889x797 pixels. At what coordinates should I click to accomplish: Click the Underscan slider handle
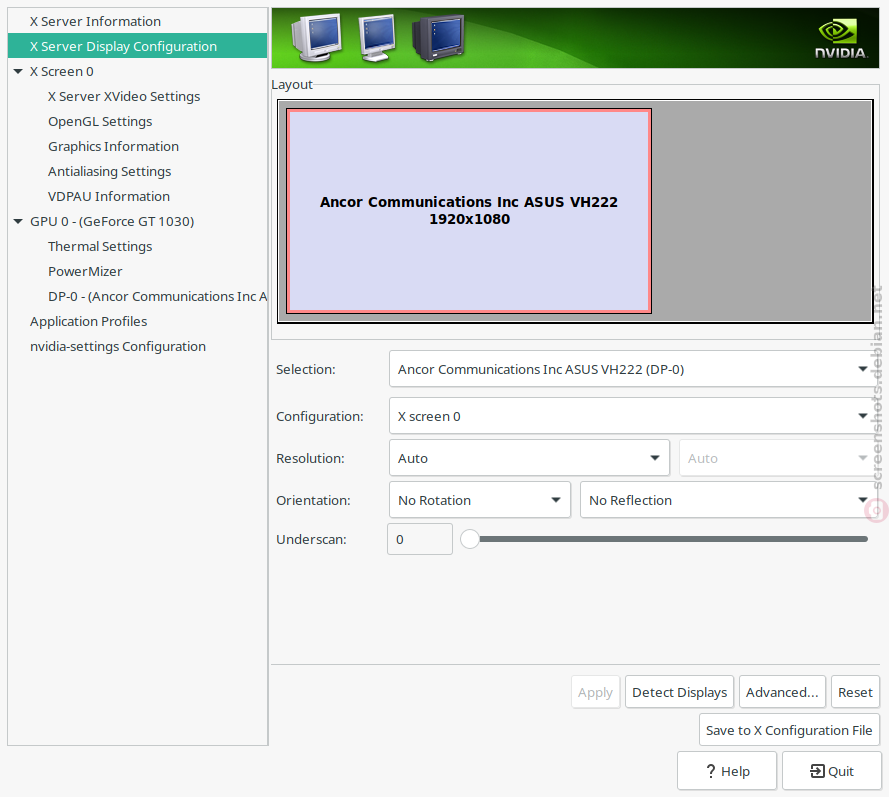tap(470, 539)
